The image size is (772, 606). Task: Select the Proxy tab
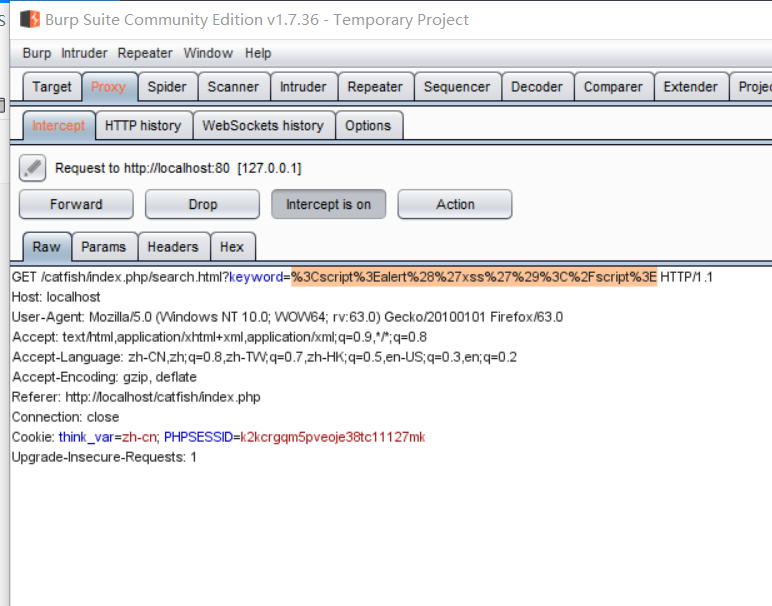pos(109,87)
